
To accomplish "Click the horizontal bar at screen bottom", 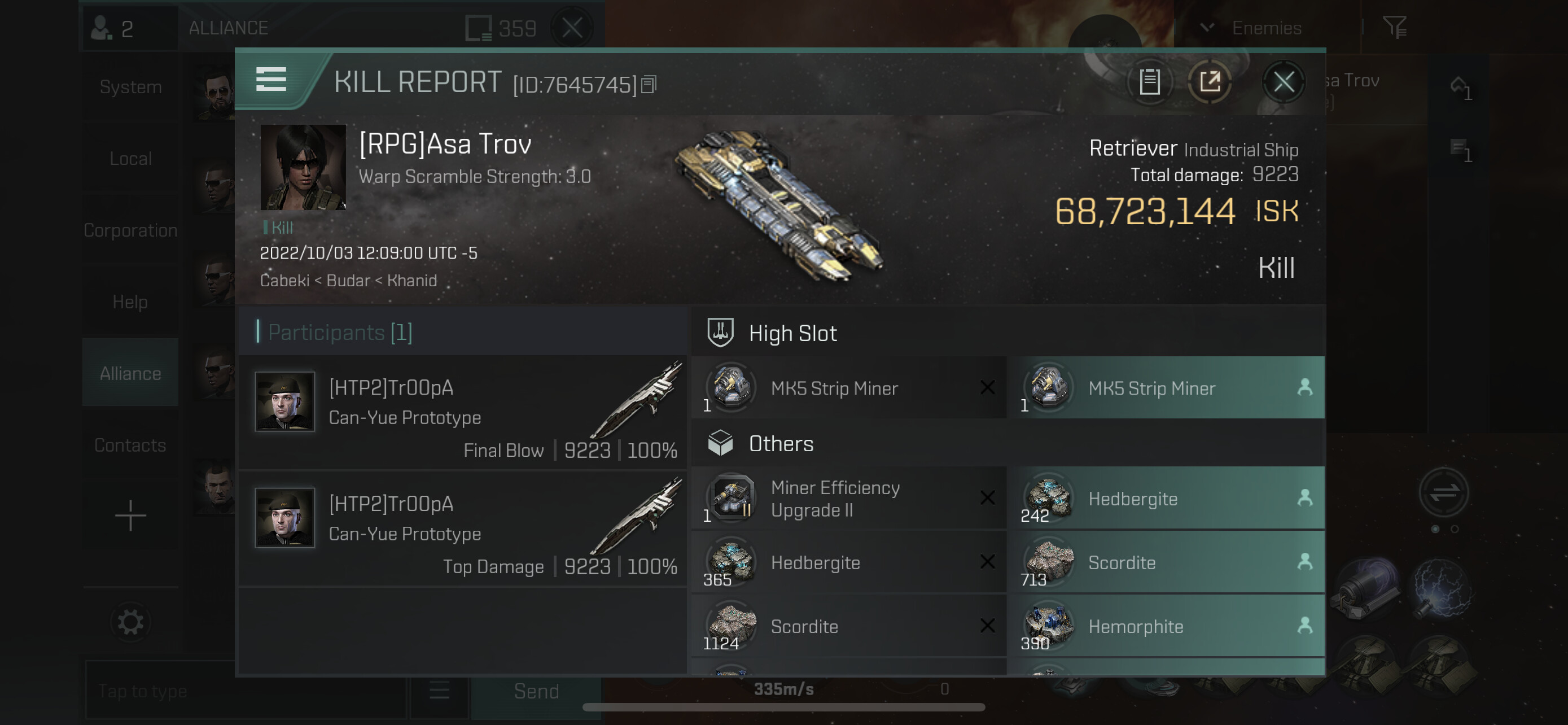I will click(x=783, y=707).
